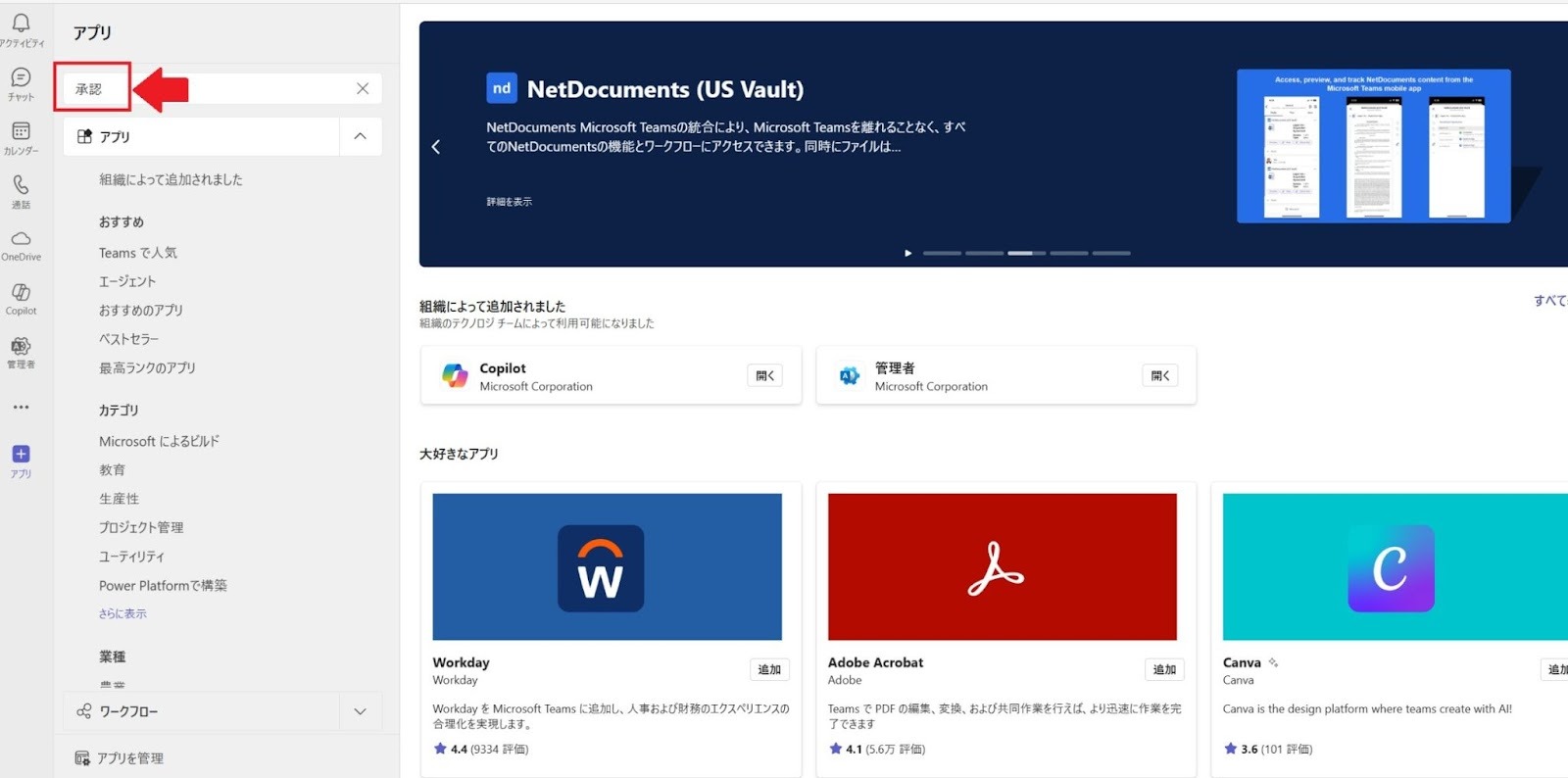1568x778 pixels.
Task: Select ベストセラー in sidebar
Action: pyautogui.click(x=128, y=339)
